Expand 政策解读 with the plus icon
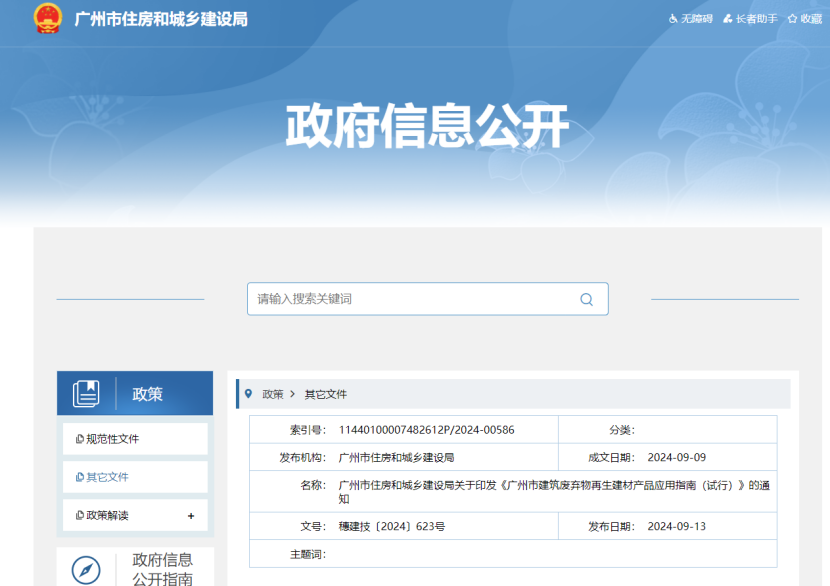Viewport: 830px width, 586px height. click(x=191, y=516)
